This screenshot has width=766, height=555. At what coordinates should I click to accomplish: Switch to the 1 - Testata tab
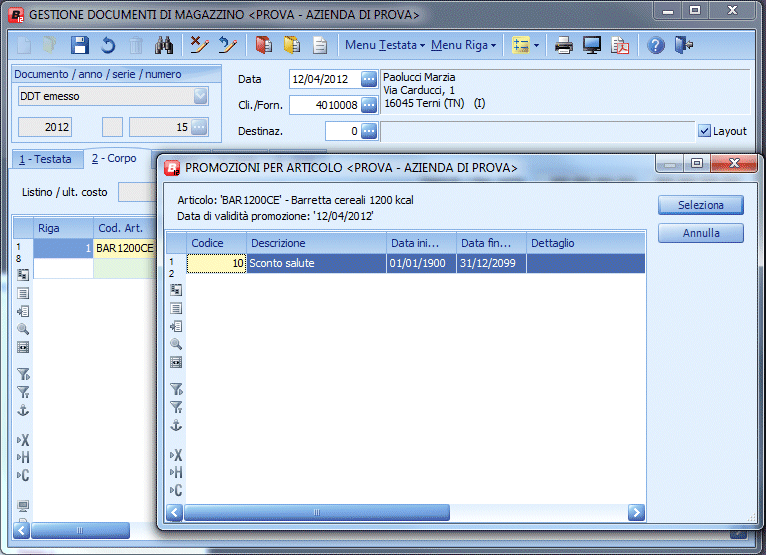click(46, 159)
